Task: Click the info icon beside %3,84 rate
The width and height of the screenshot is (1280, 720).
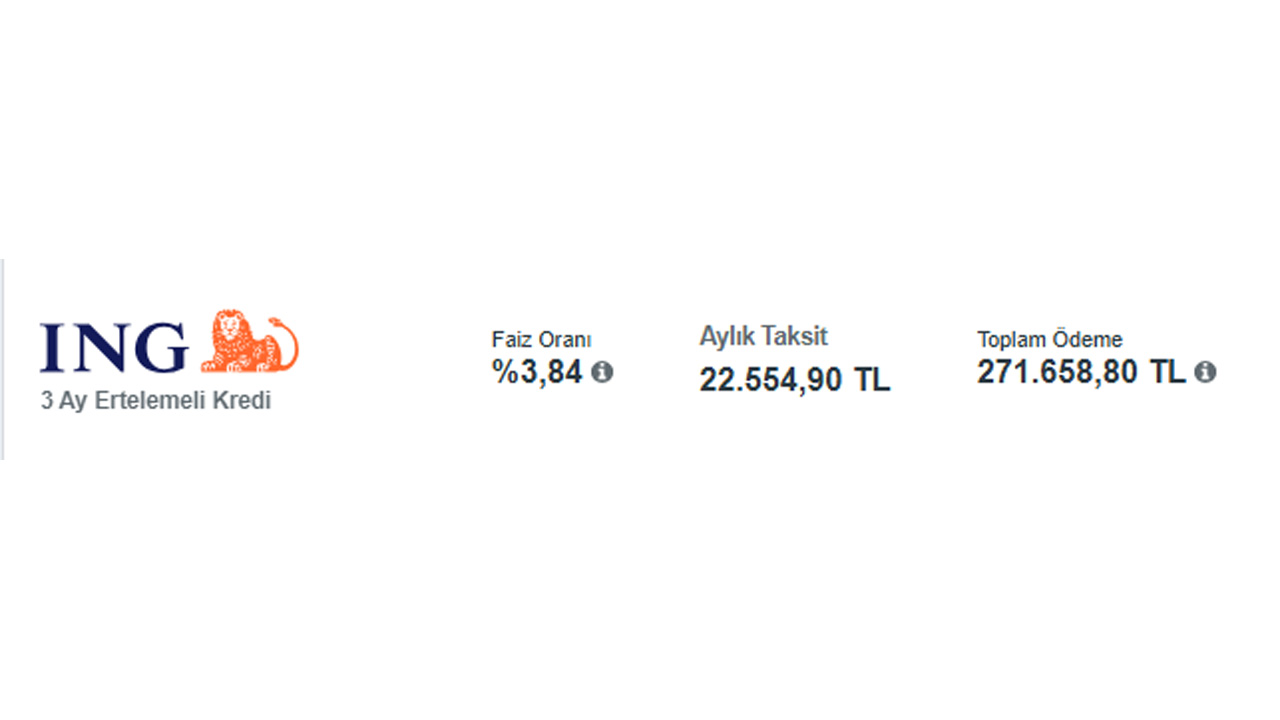Action: coord(602,372)
